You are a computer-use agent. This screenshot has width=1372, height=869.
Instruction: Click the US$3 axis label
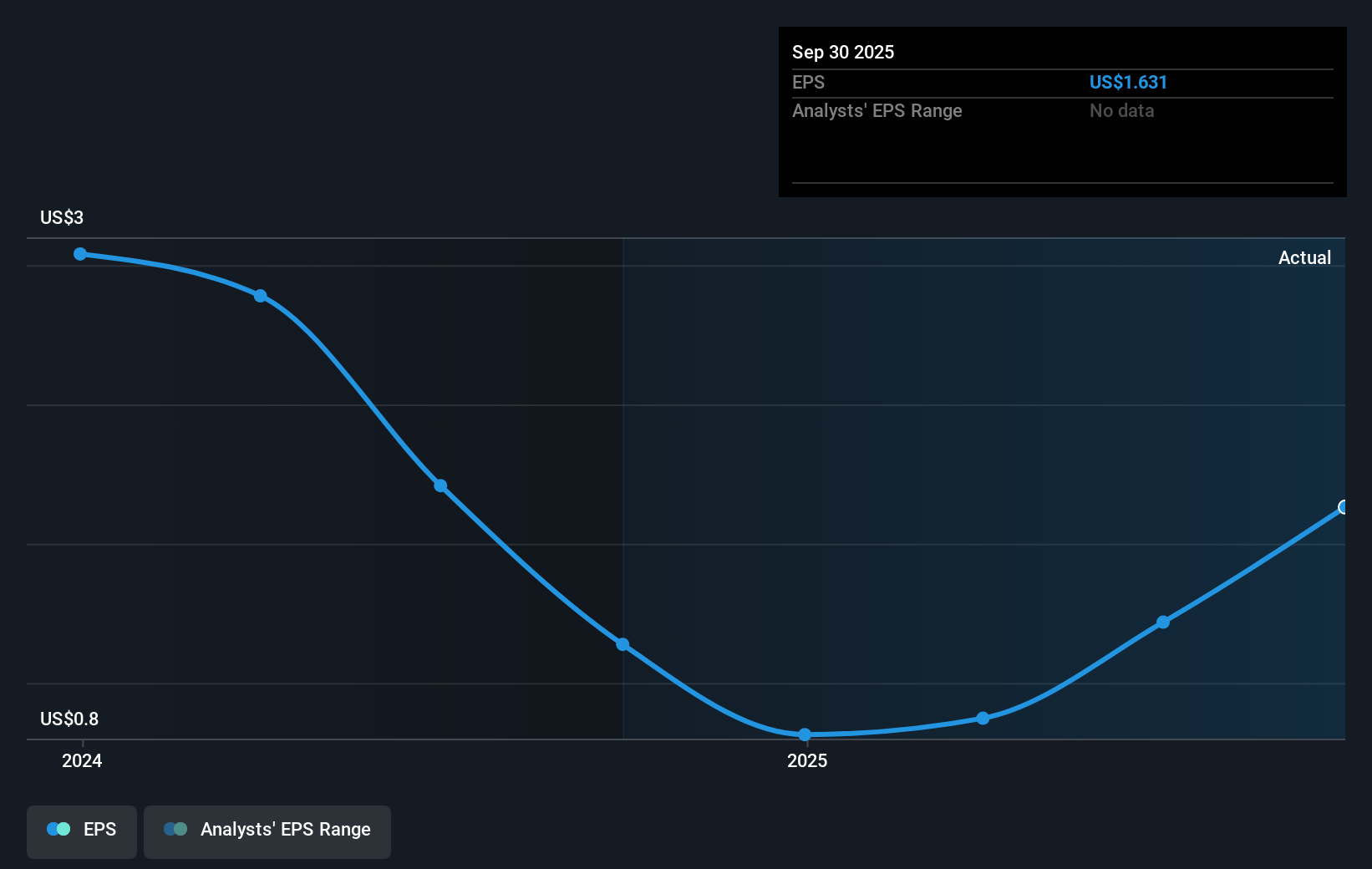(x=62, y=217)
